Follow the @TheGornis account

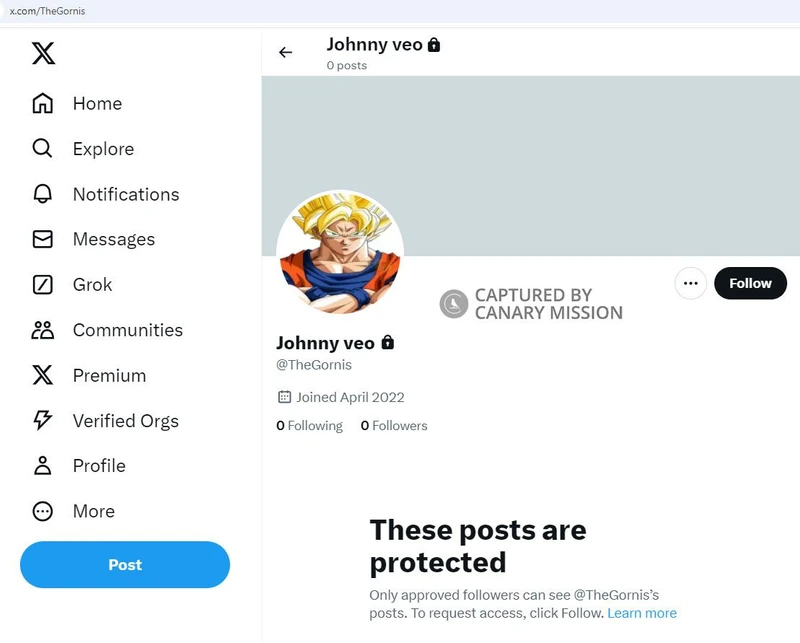tap(750, 283)
